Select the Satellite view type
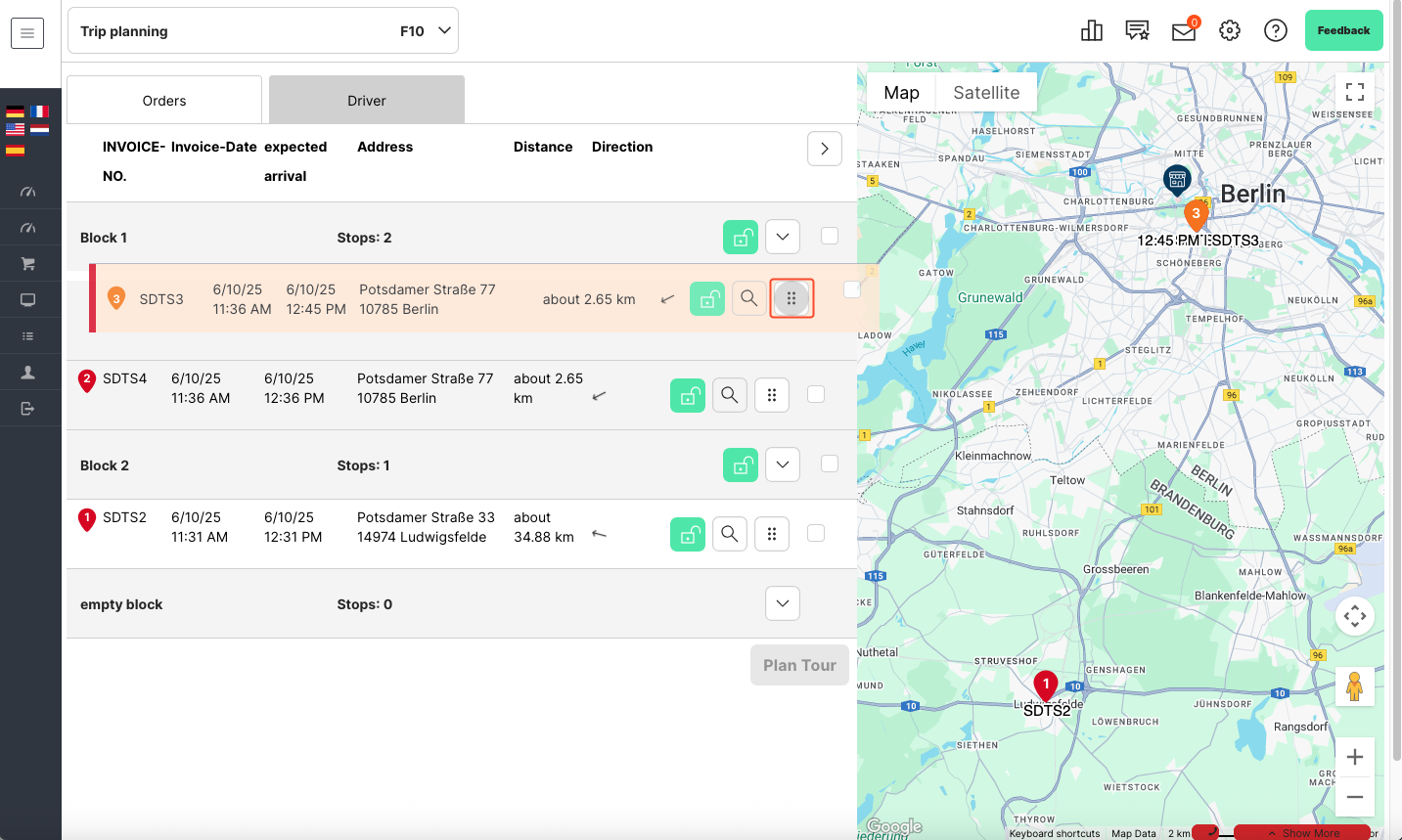Image resolution: width=1402 pixels, height=840 pixels. click(986, 93)
